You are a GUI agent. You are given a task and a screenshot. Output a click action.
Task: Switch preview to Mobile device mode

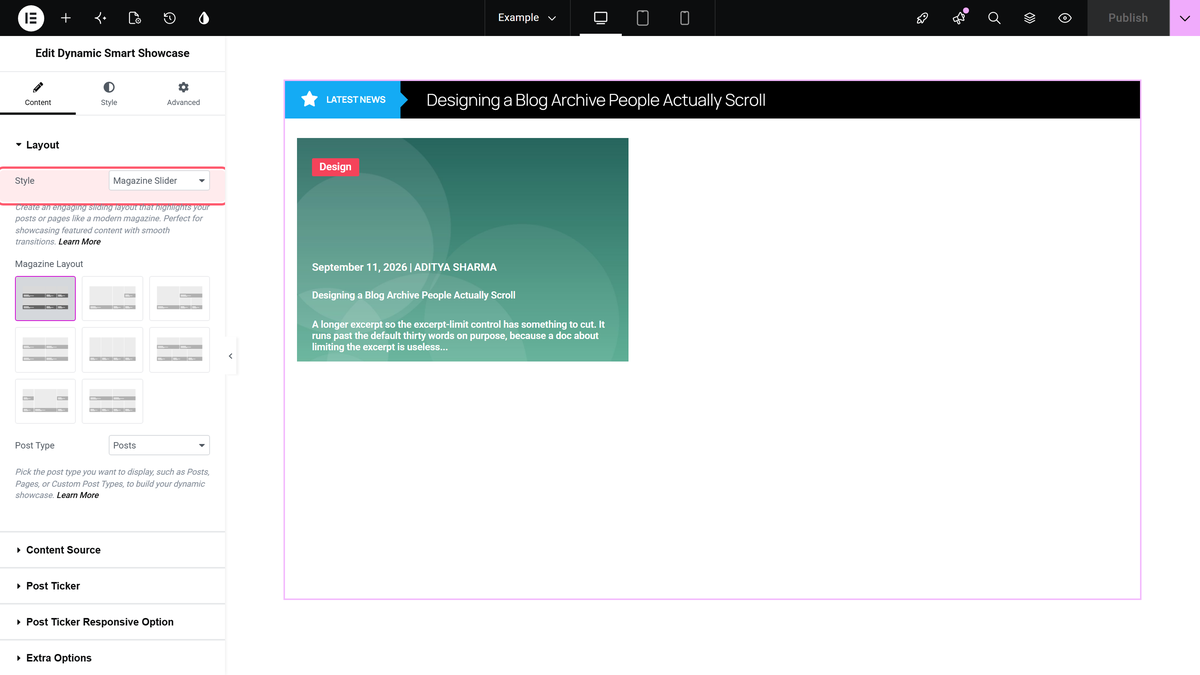point(685,18)
